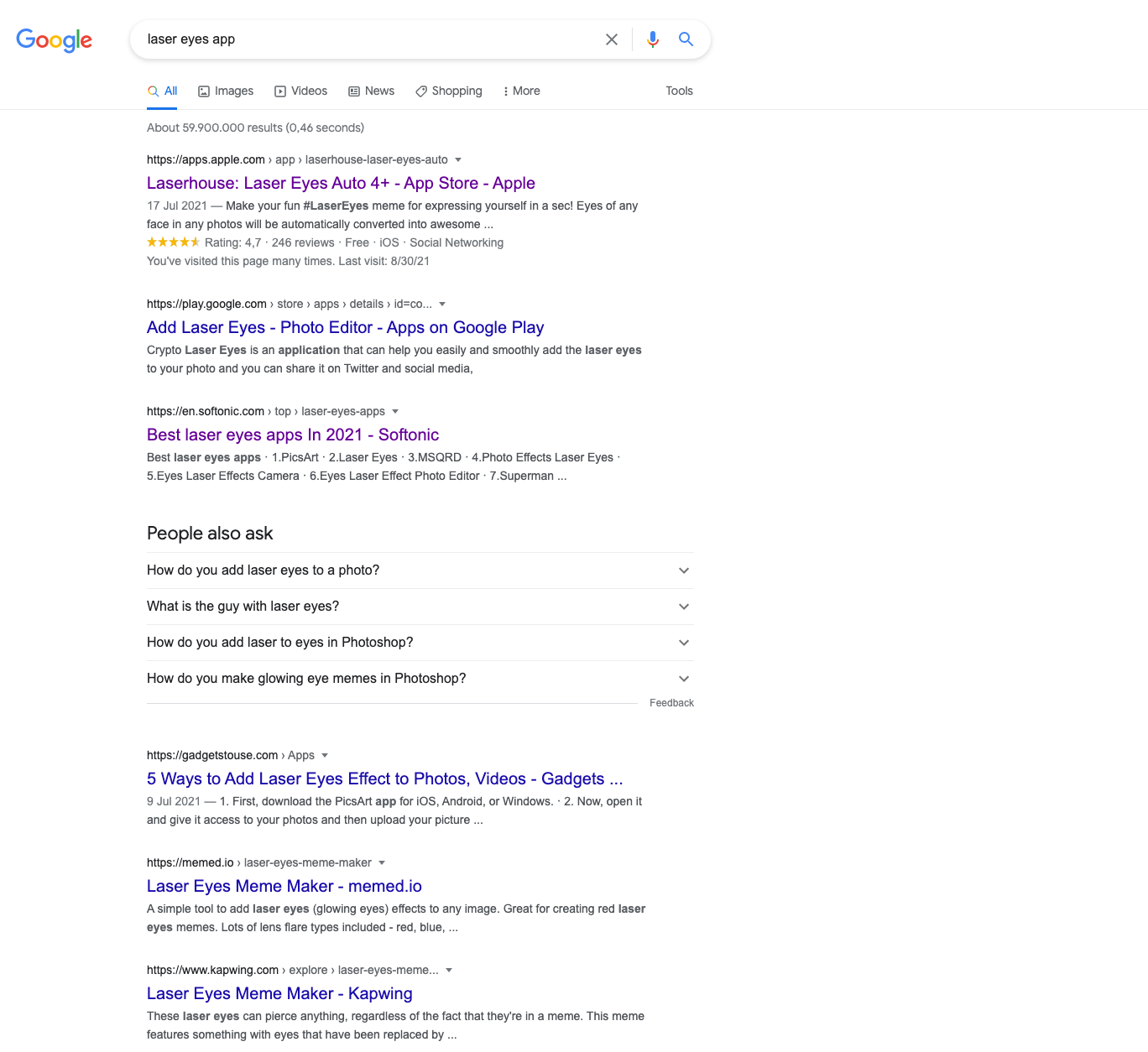Open the Tools menu
The image size is (1148, 1052).
point(679,91)
